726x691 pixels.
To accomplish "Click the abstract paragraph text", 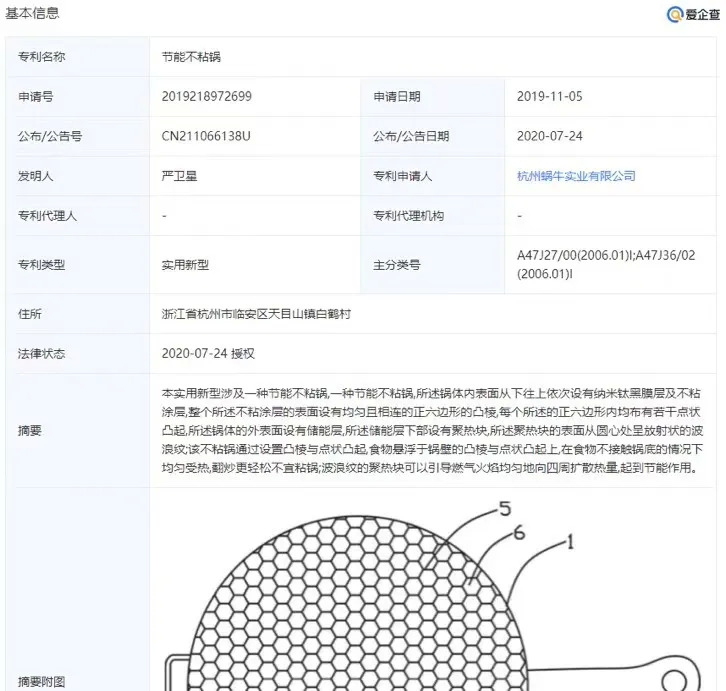I will [432, 431].
